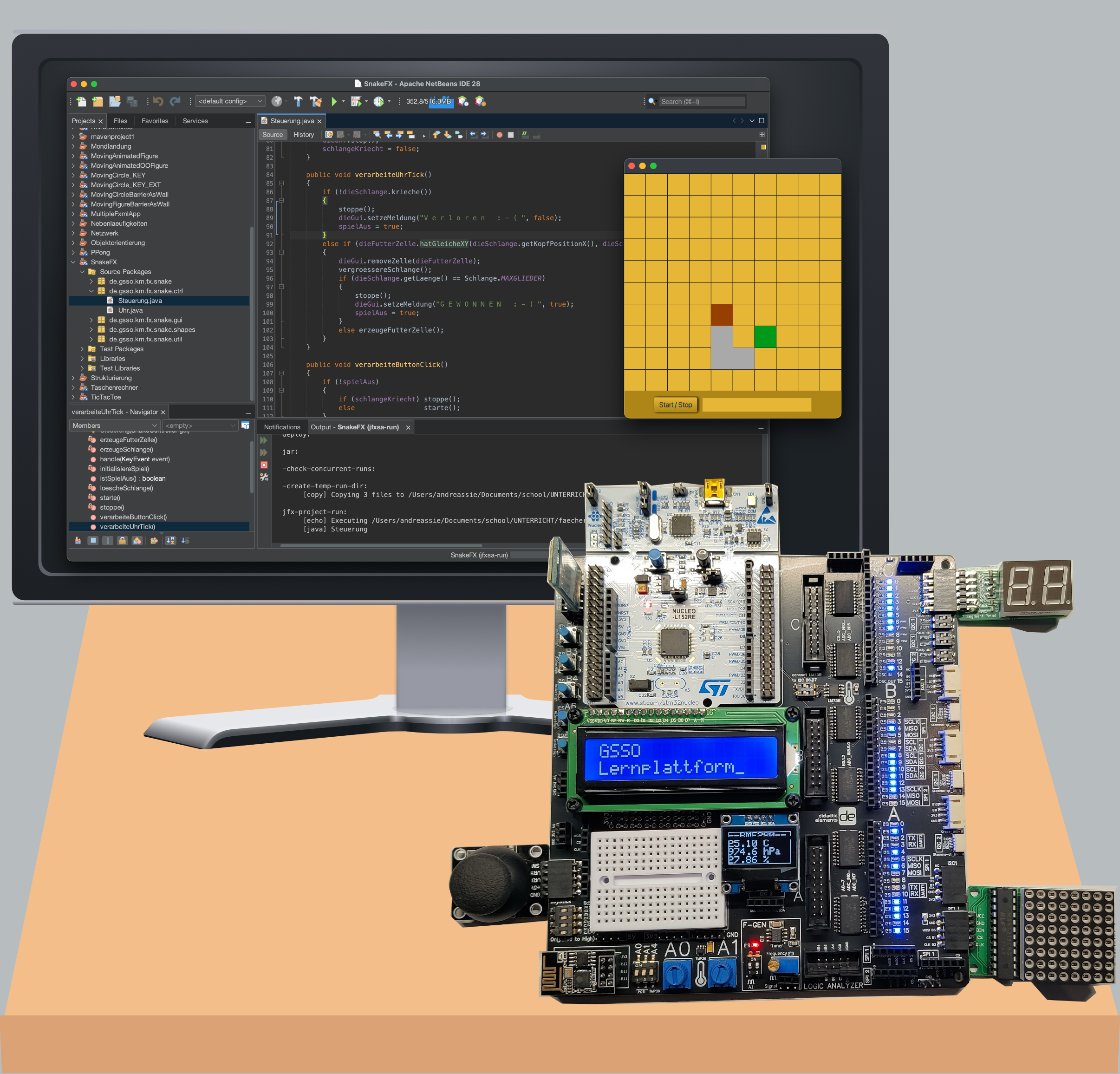Click the Search input field

click(701, 102)
